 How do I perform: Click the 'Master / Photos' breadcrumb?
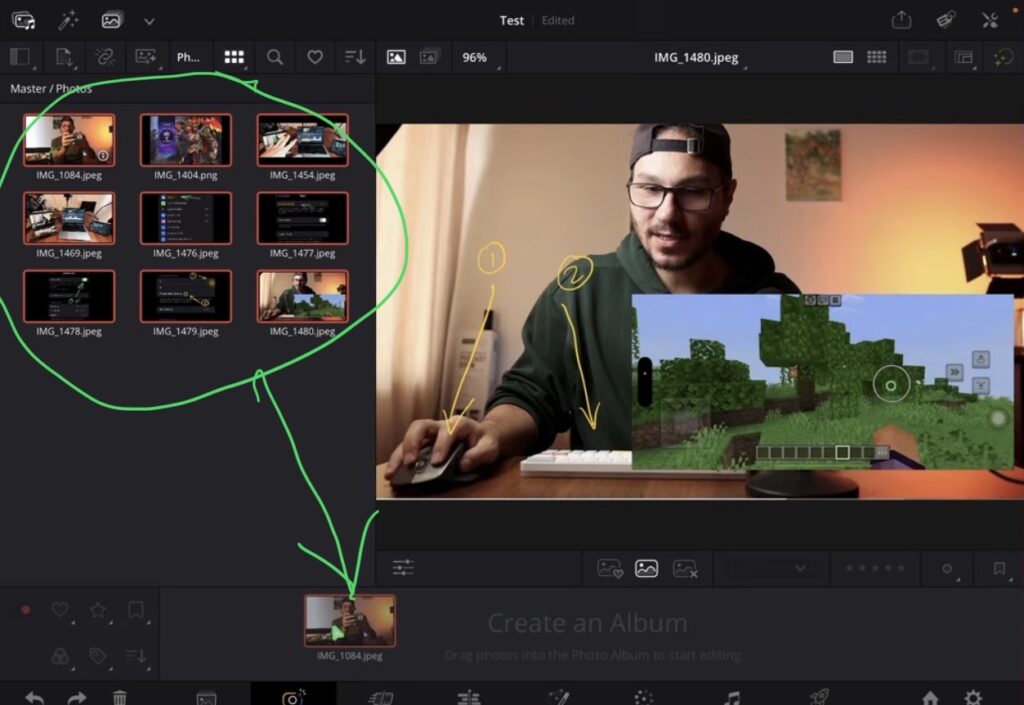[x=51, y=89]
